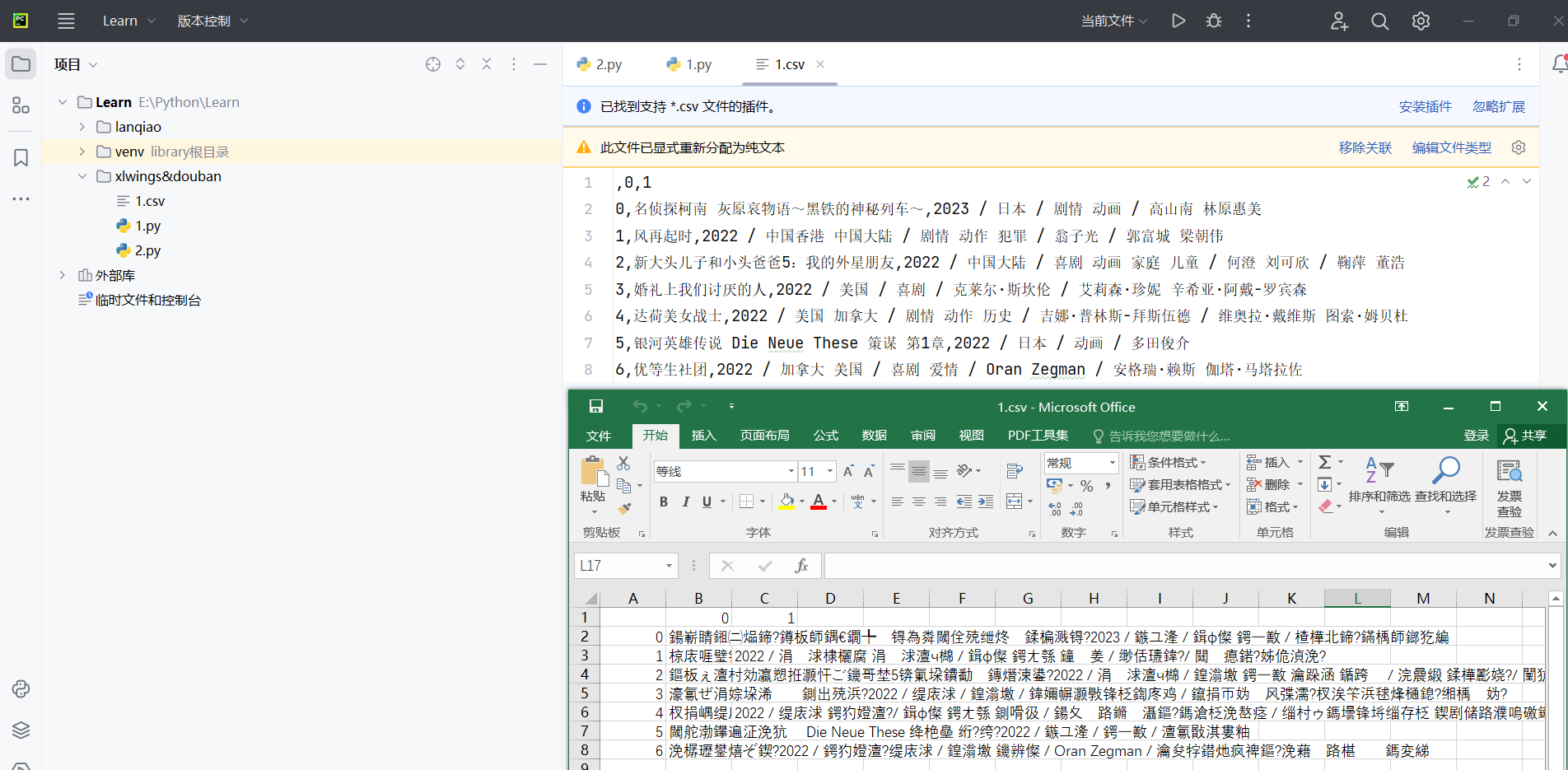Expand the venv folder in project tree
This screenshot has width=1568, height=770.
point(82,152)
